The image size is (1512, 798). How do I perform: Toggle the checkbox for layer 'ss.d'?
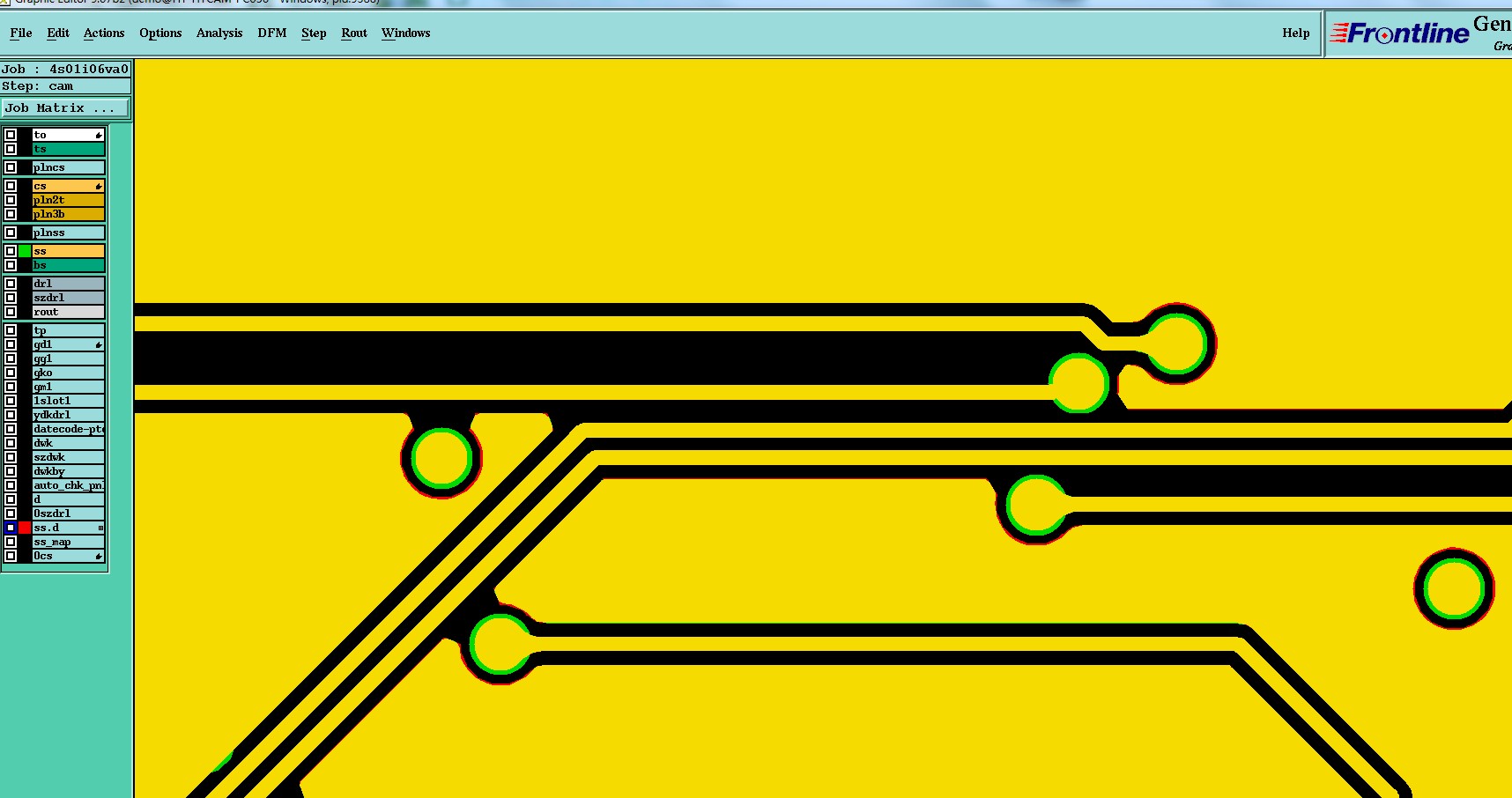[11, 528]
